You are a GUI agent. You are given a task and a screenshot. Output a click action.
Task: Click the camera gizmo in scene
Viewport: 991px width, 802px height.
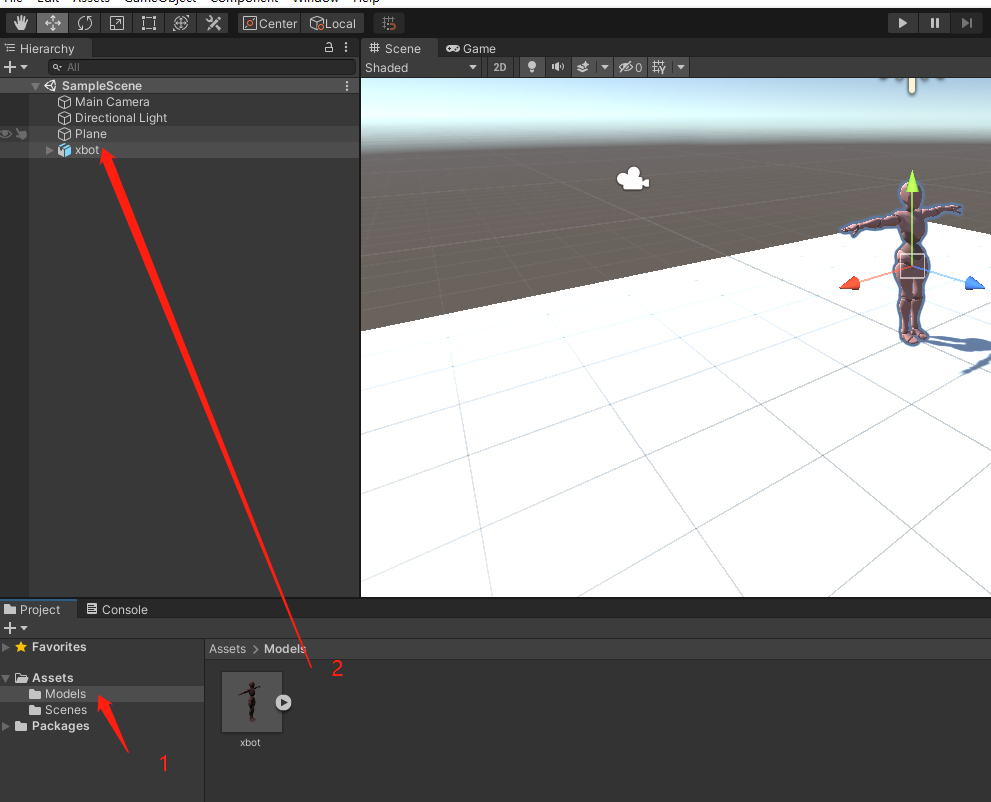[x=633, y=179]
